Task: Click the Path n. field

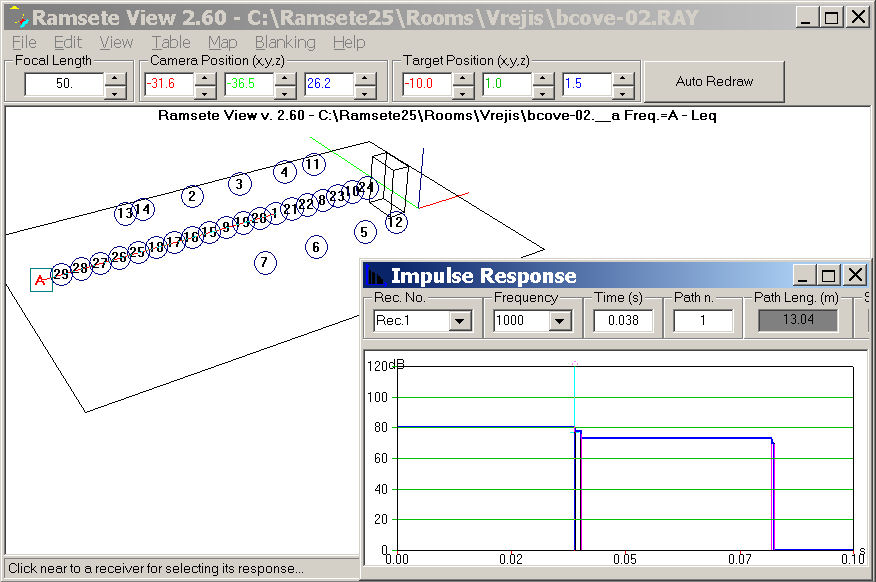Action: tap(703, 321)
